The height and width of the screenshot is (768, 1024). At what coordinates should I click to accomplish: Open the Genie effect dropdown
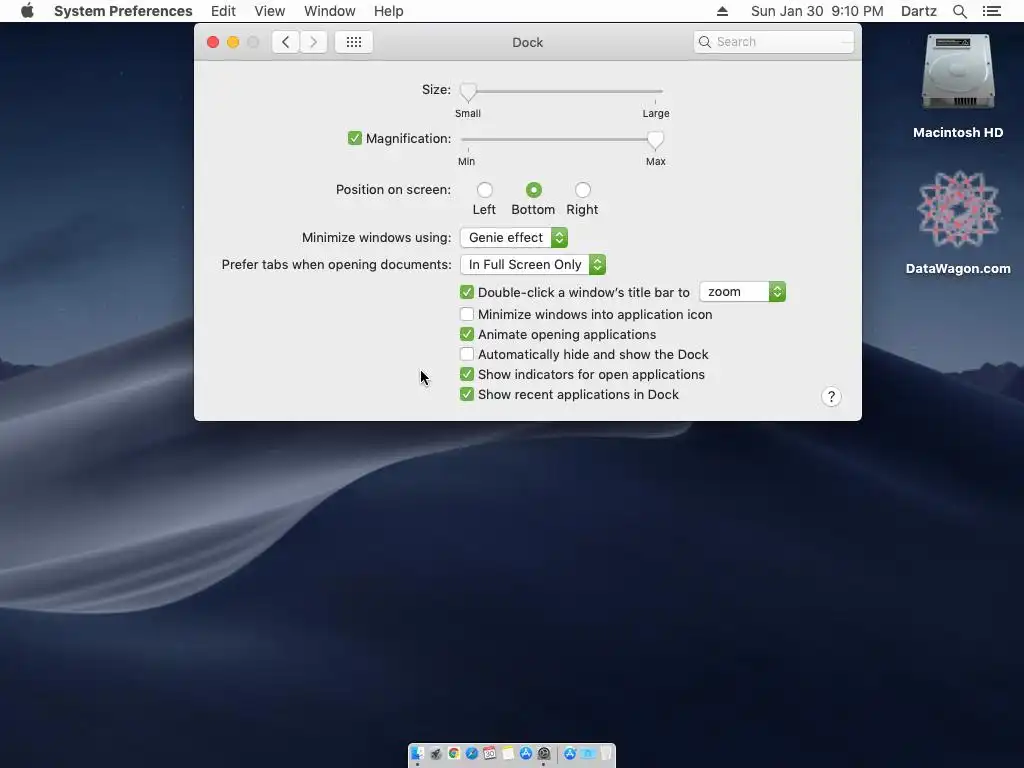point(514,238)
